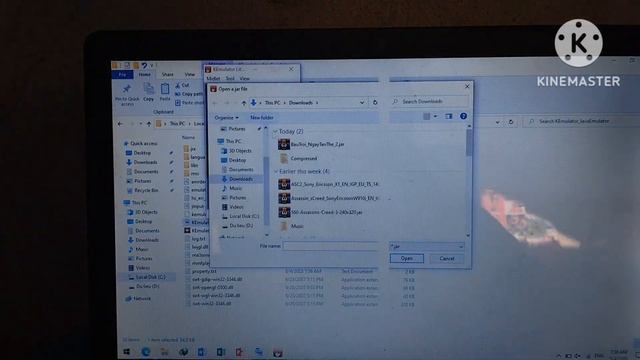Select Du lieu (D:) in dialog tree

click(238, 225)
